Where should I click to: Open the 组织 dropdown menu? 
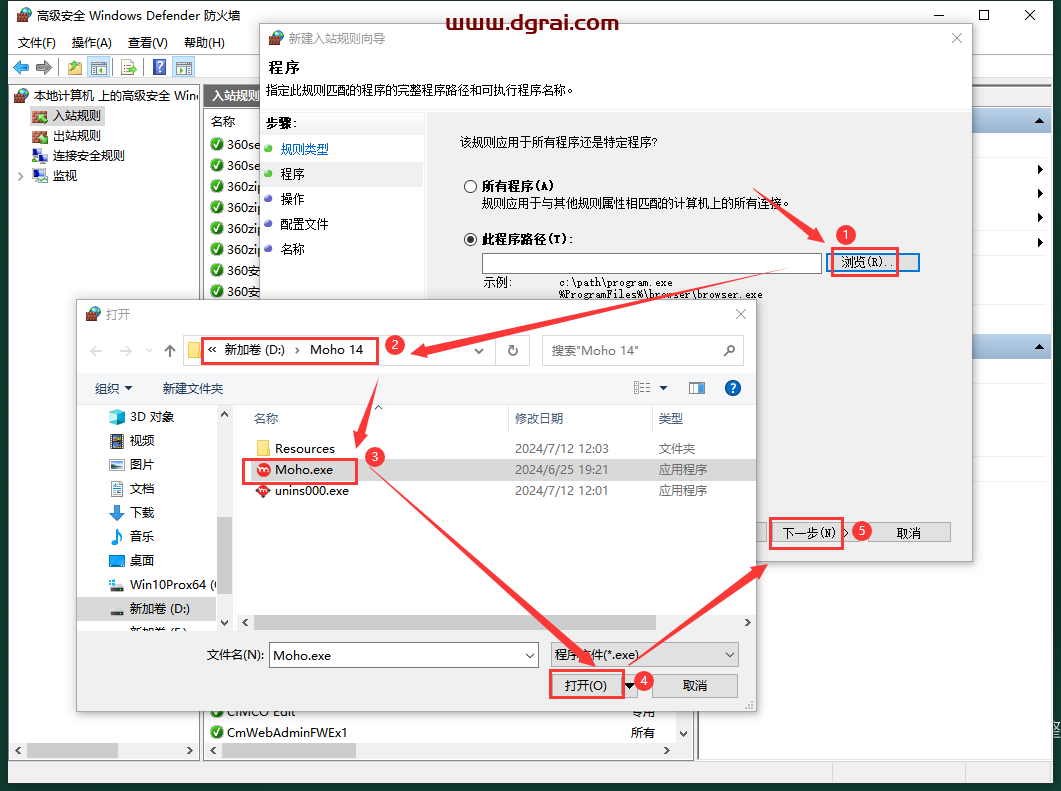point(113,388)
